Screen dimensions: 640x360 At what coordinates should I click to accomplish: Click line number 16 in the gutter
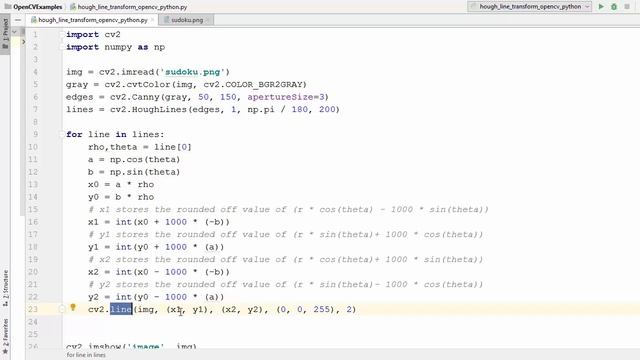pos(33,222)
